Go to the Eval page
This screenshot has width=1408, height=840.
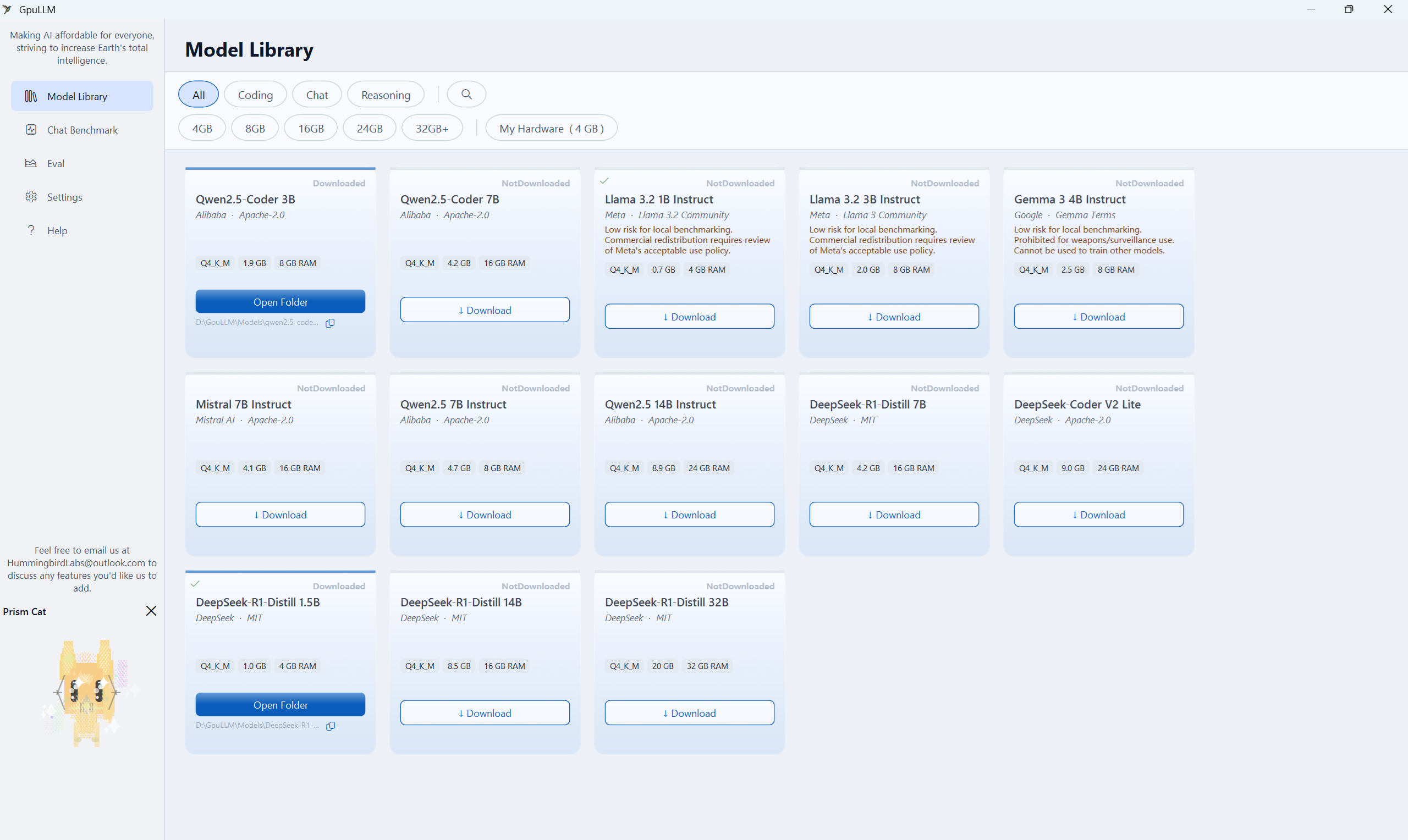point(82,163)
